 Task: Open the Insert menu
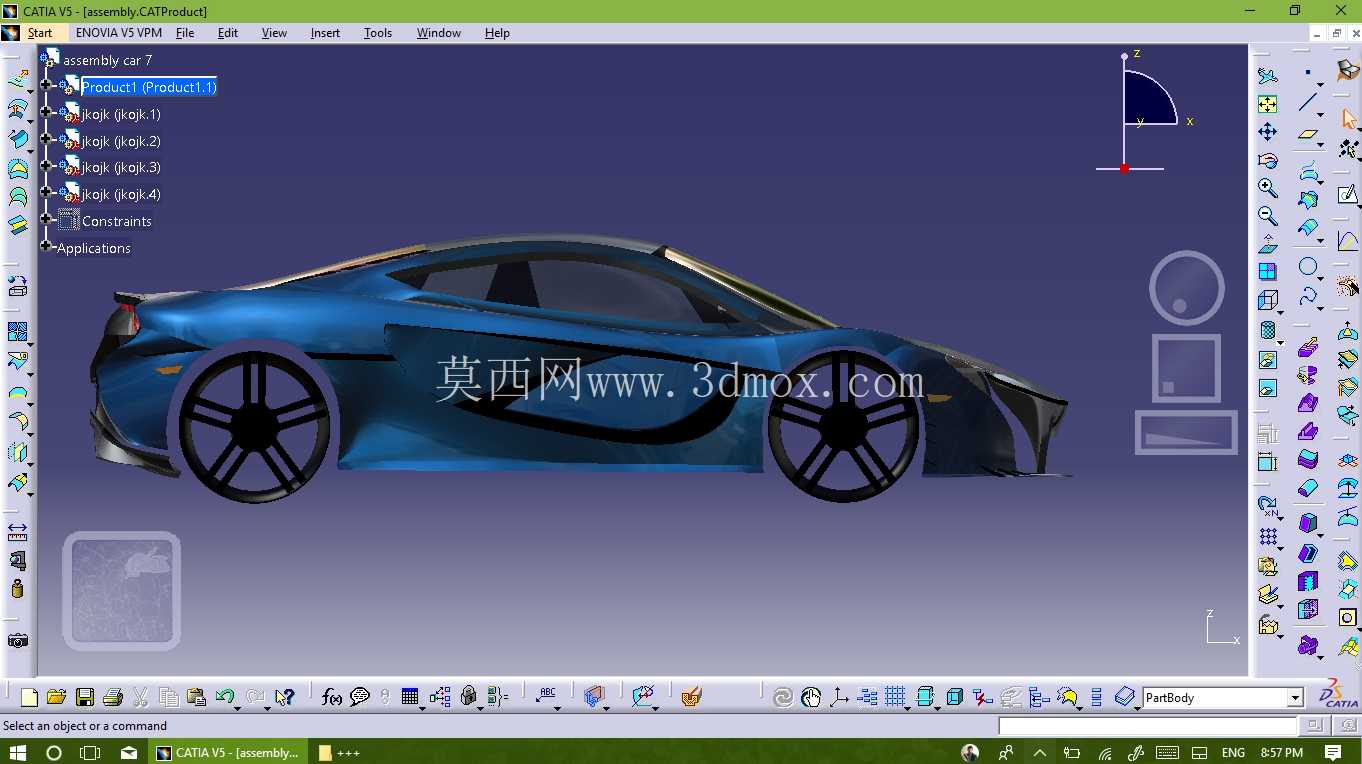tap(325, 33)
